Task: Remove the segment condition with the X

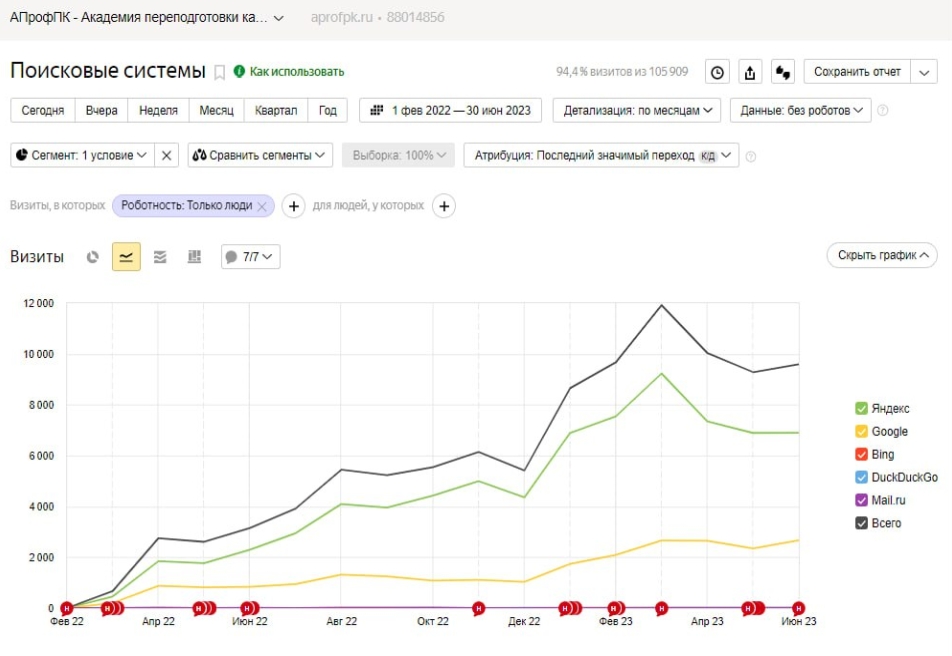Action: [167, 155]
